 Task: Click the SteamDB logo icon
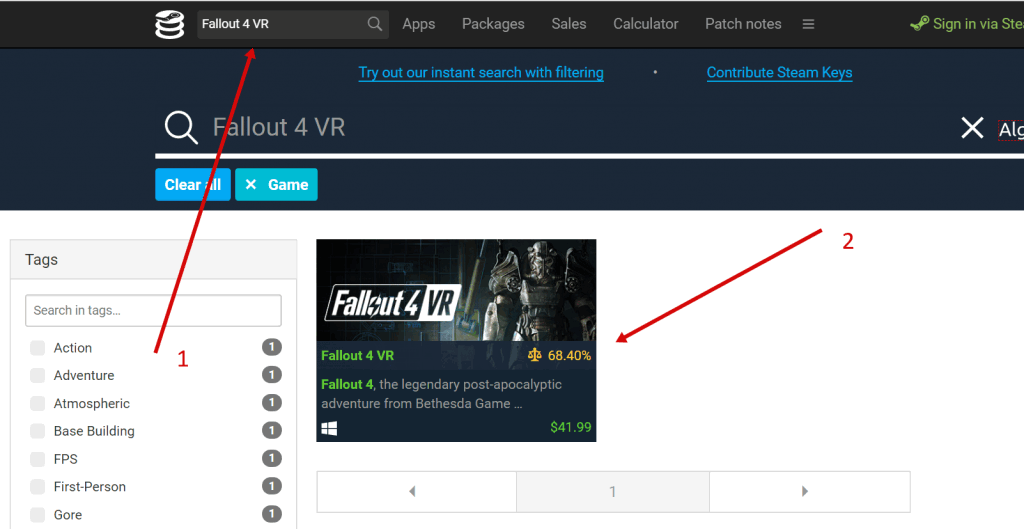click(170, 24)
